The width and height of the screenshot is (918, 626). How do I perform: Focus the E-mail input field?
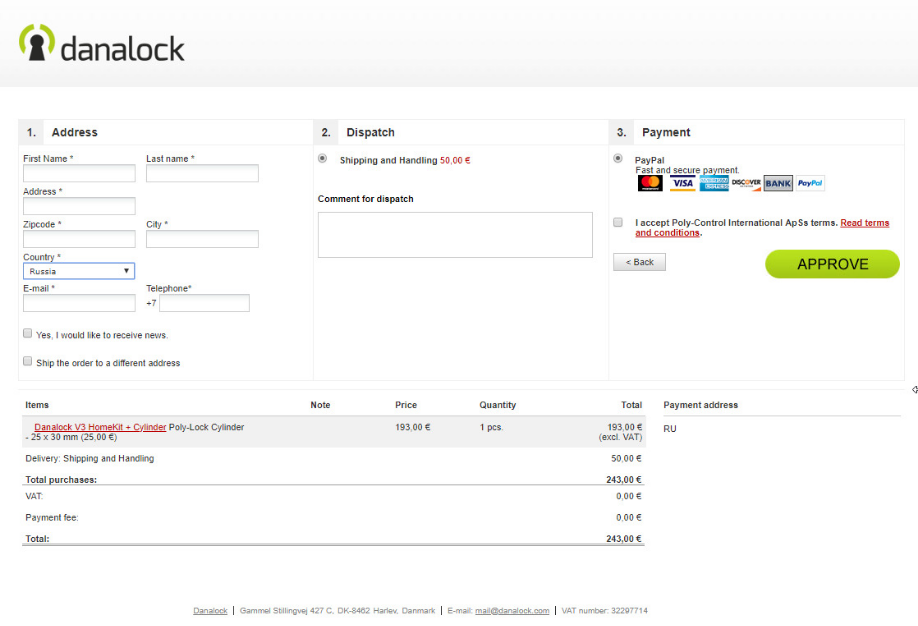[79, 303]
